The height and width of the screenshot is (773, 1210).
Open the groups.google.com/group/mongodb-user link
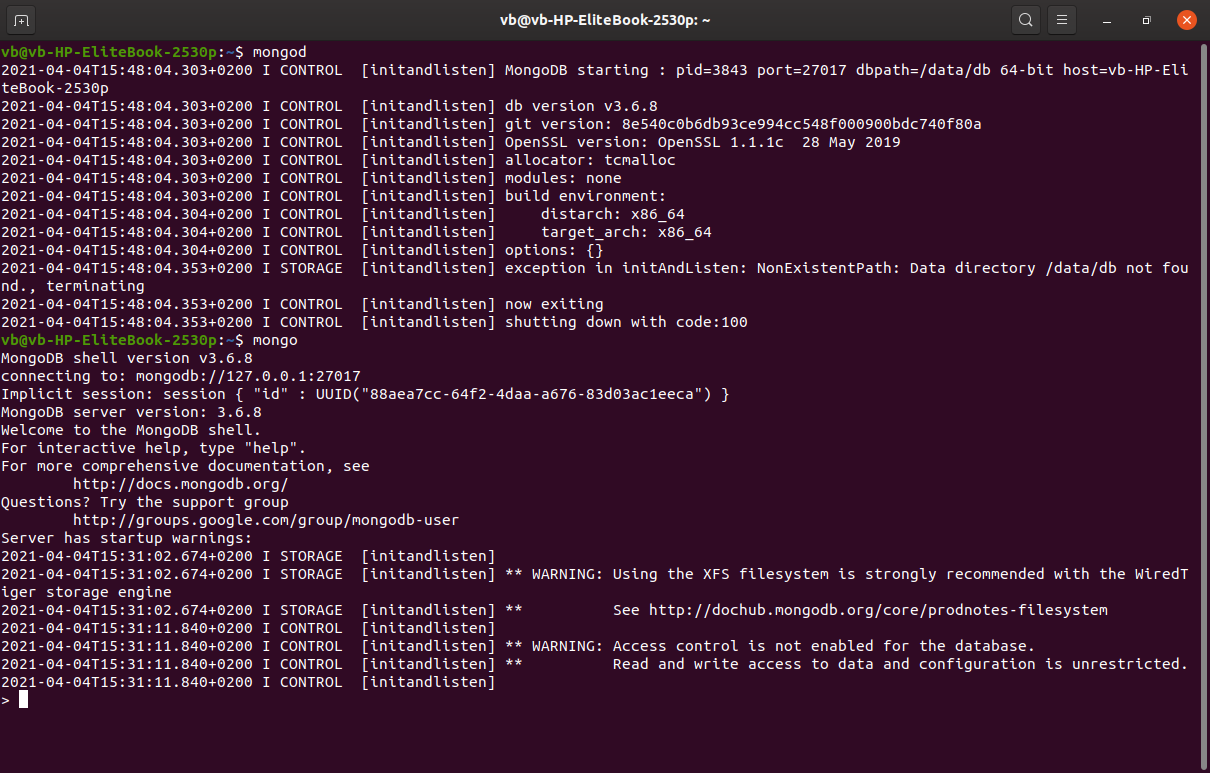266,520
